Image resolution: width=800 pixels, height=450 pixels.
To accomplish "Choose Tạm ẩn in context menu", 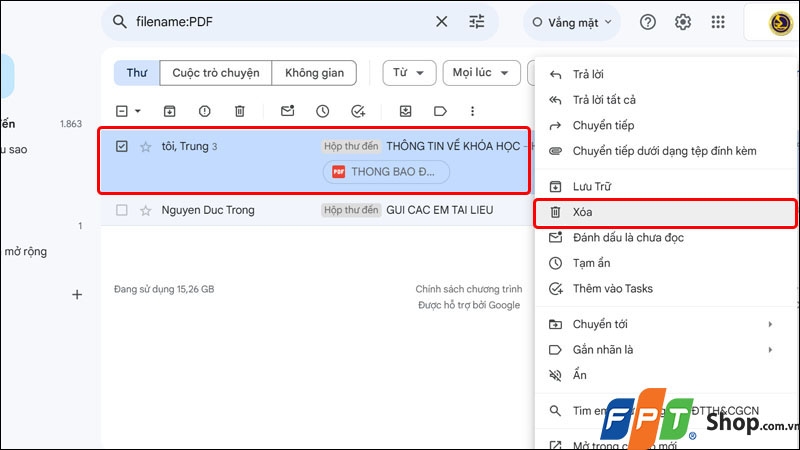I will click(x=665, y=263).
